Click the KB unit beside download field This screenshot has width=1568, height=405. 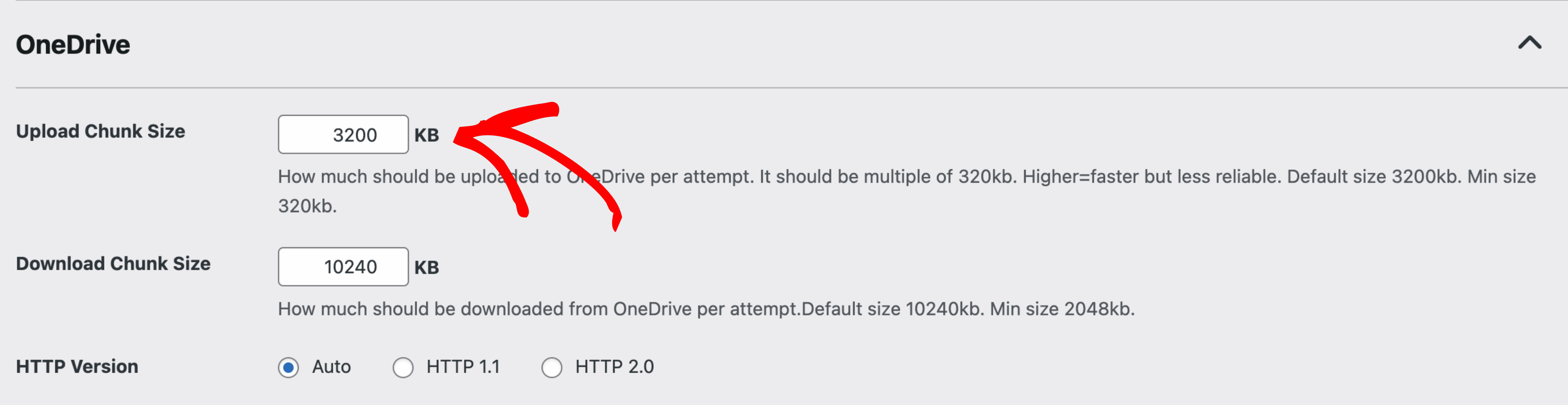[x=427, y=267]
